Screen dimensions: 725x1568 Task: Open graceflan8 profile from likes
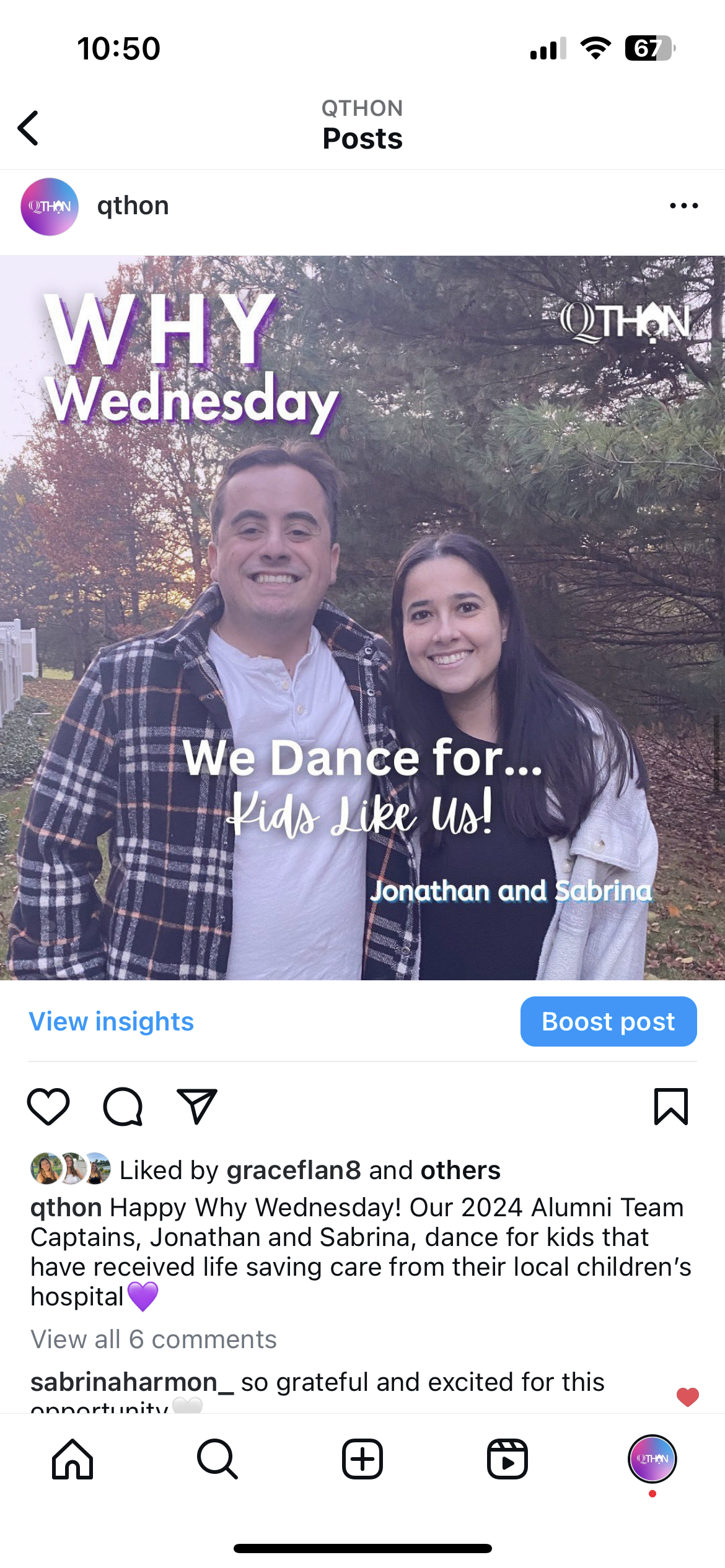click(294, 1170)
